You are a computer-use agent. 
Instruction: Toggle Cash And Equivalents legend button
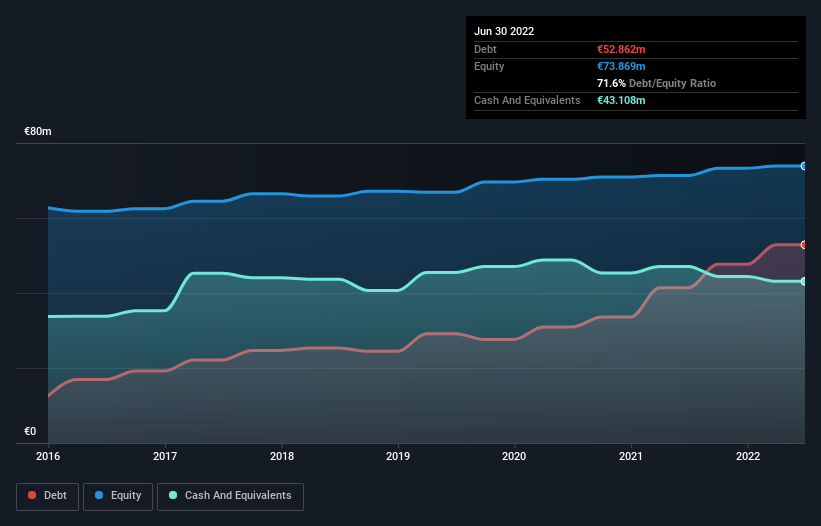point(230,496)
